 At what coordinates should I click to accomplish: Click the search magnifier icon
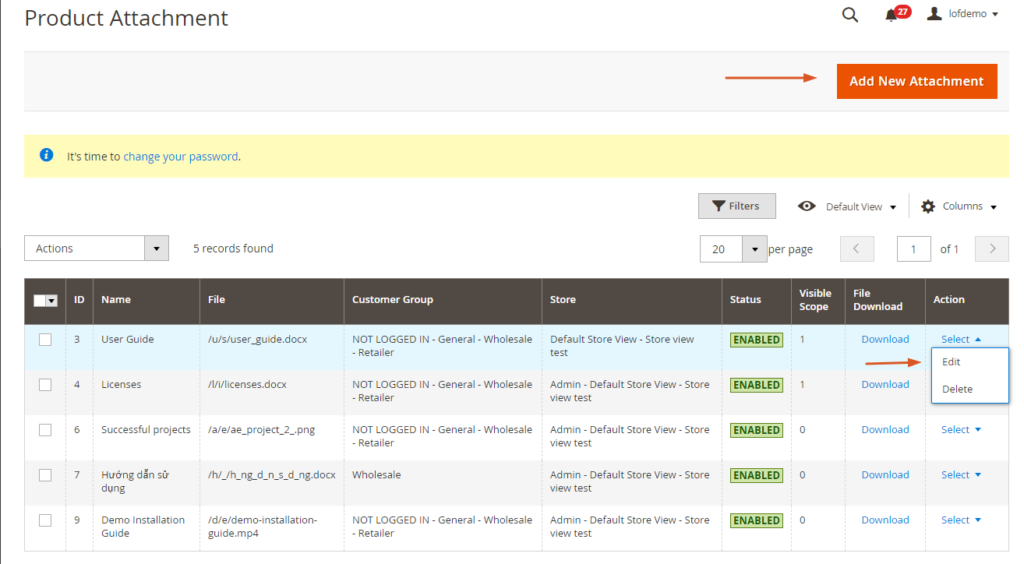tap(850, 15)
